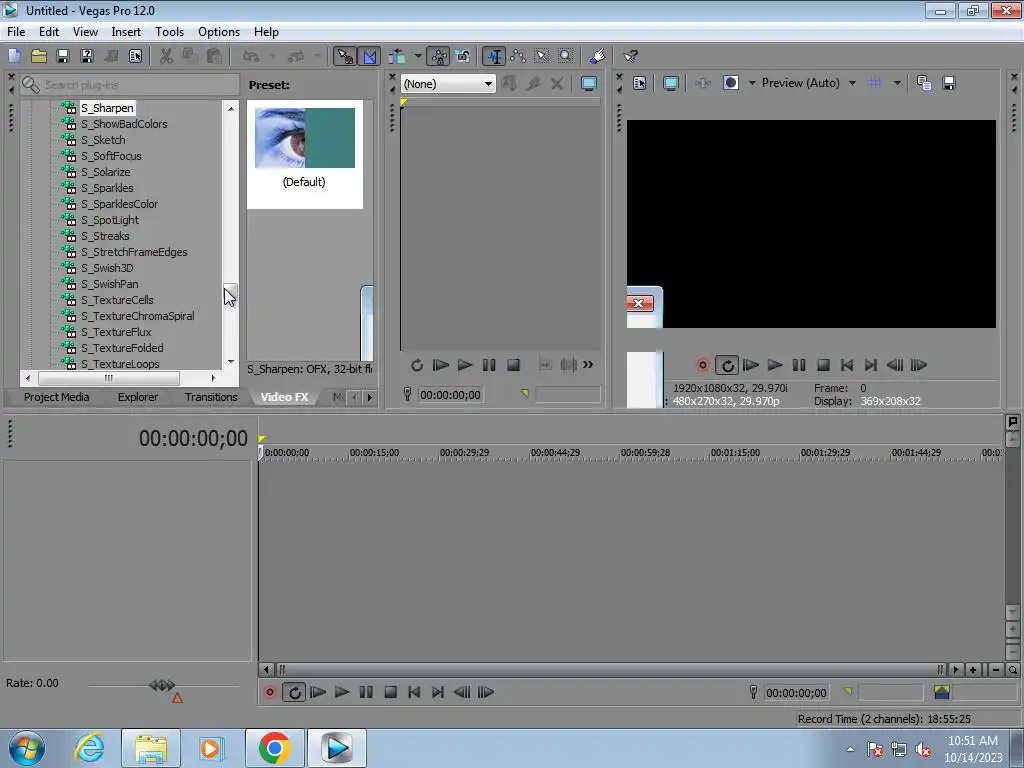Screen dimensions: 1024x768
Task: Click the Save As toolbar icon
Action: pos(87,56)
